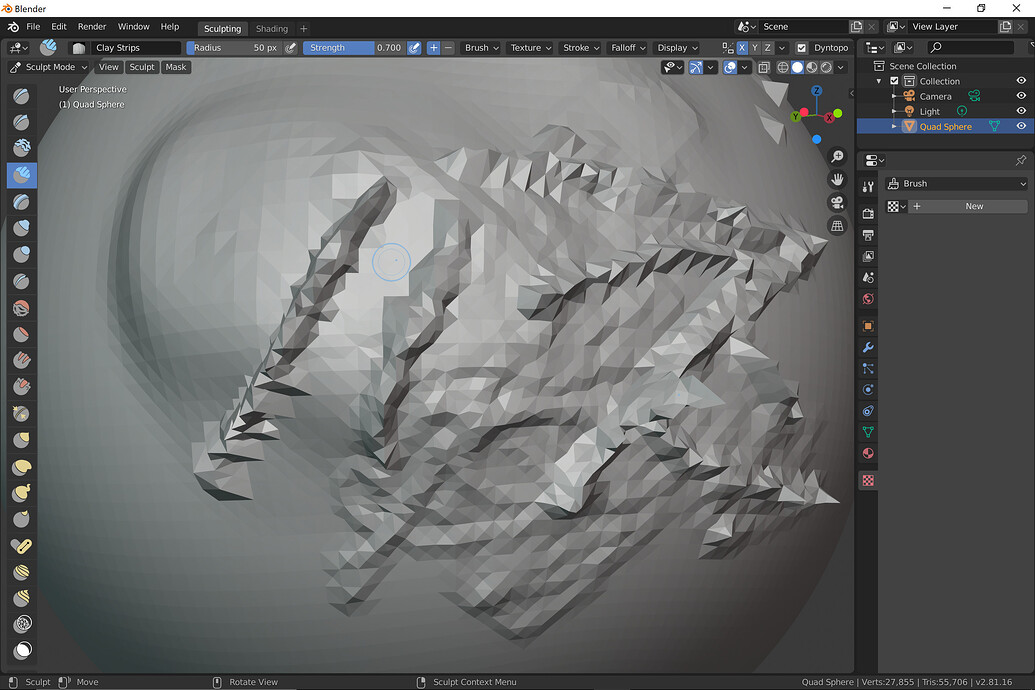Open the Brush settings dropdown in header
Viewport: 1035px width, 690px height.
[x=481, y=48]
